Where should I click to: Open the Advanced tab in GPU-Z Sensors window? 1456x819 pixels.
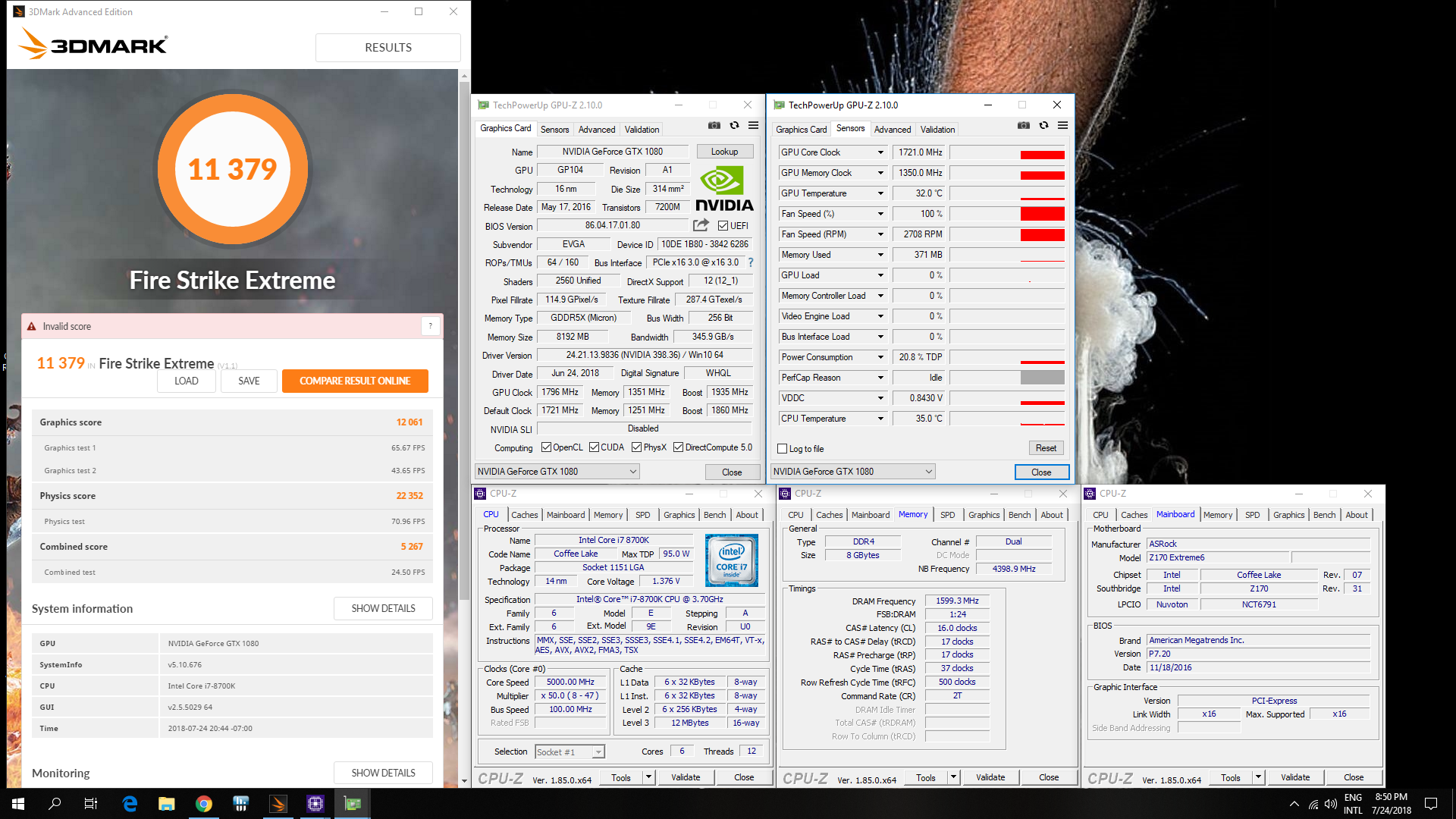(893, 130)
